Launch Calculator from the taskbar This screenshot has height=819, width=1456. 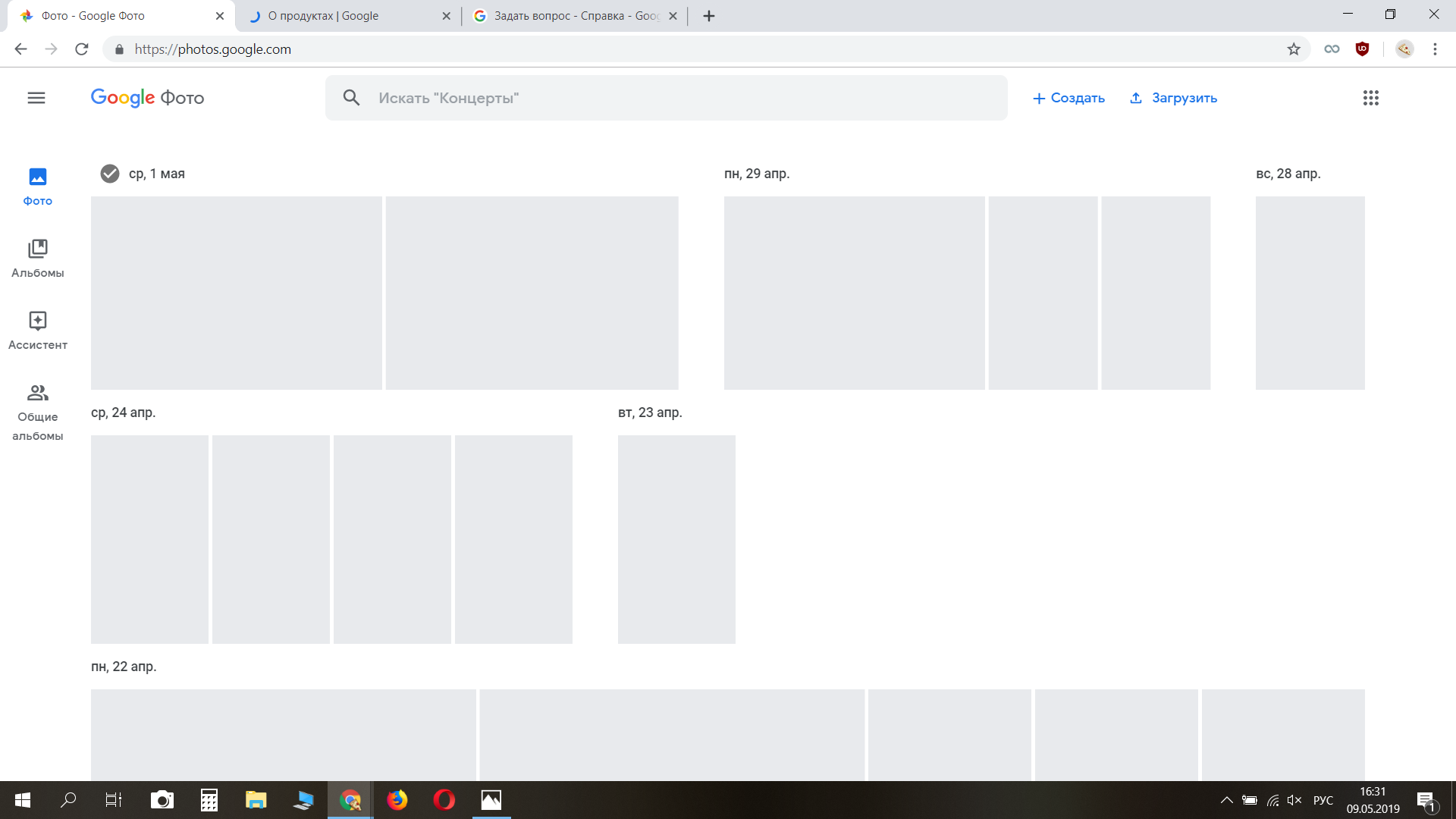pos(209,800)
